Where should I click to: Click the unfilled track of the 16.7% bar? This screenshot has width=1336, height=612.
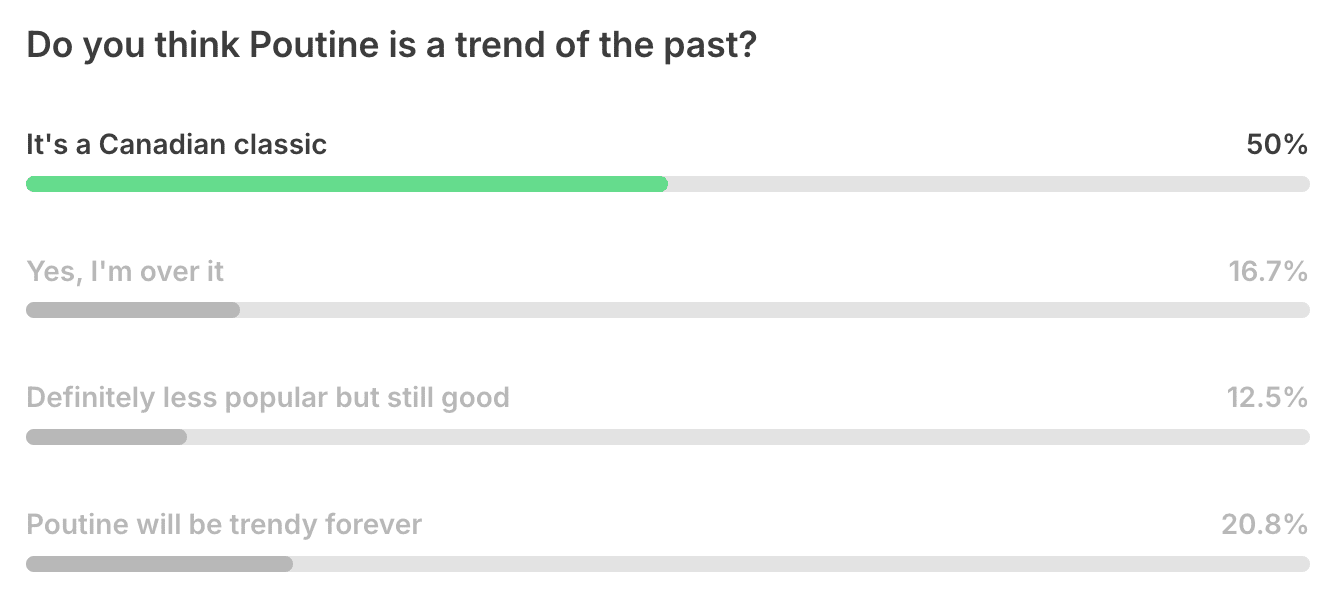(775, 310)
